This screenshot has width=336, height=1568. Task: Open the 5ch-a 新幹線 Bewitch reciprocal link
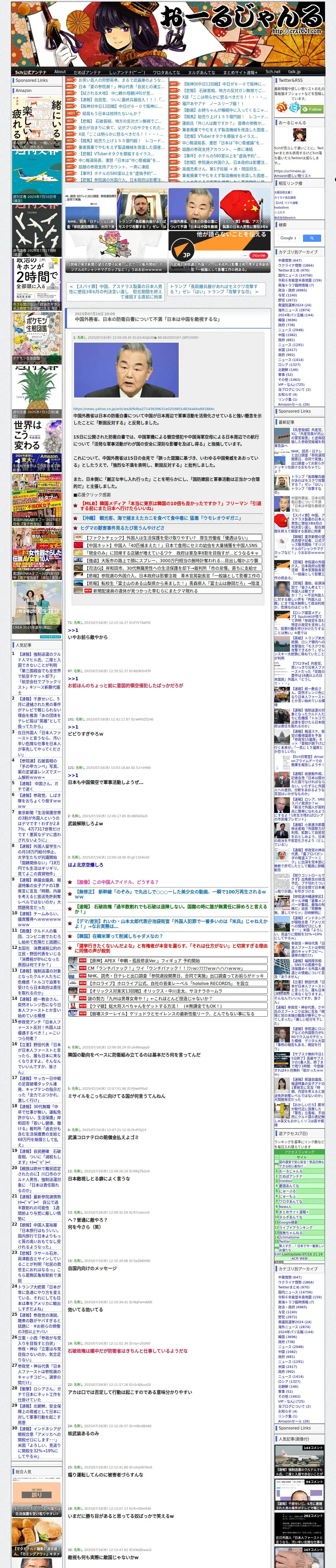(285, 217)
